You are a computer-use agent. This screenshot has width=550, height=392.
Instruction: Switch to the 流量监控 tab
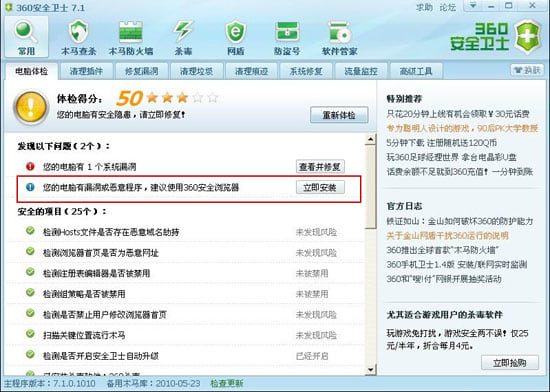[x=361, y=71]
